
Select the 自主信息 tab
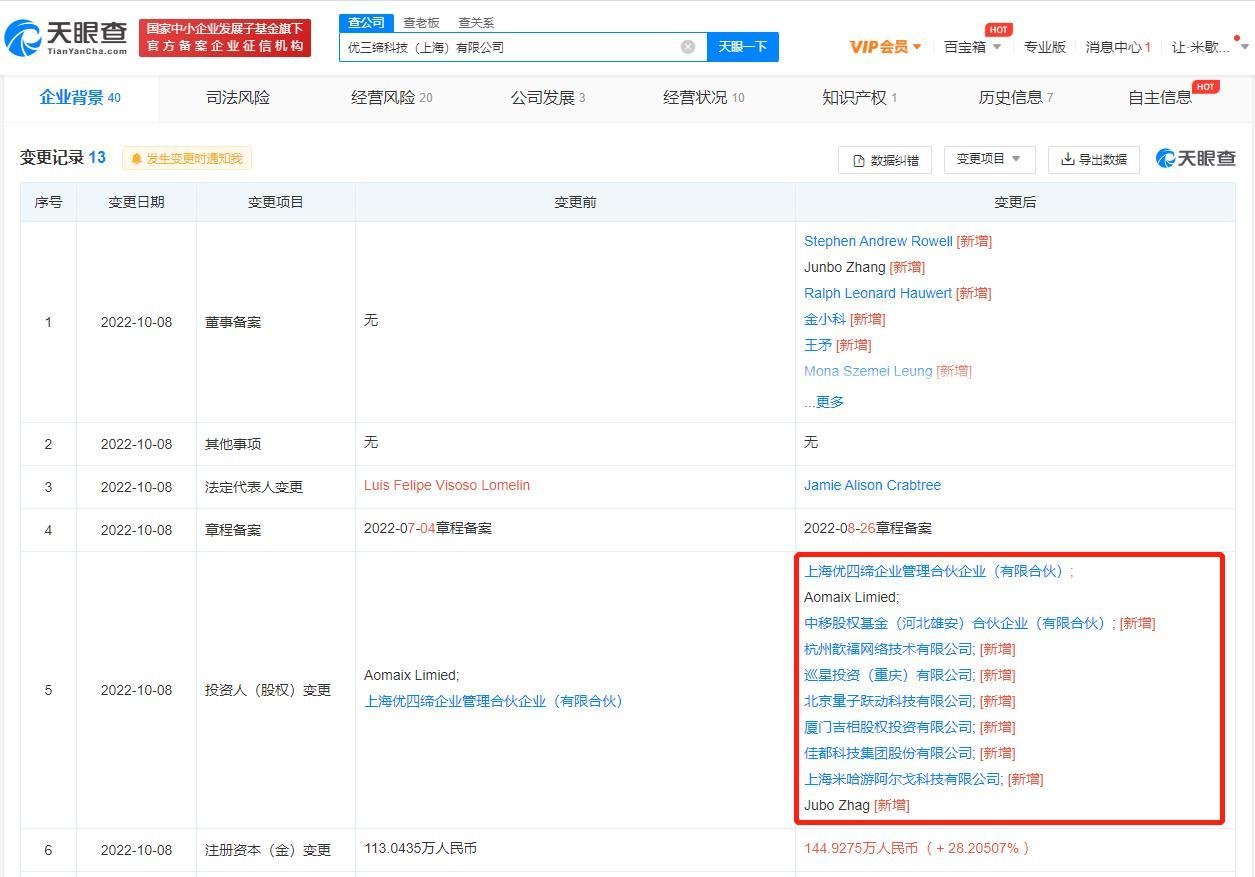(1160, 97)
